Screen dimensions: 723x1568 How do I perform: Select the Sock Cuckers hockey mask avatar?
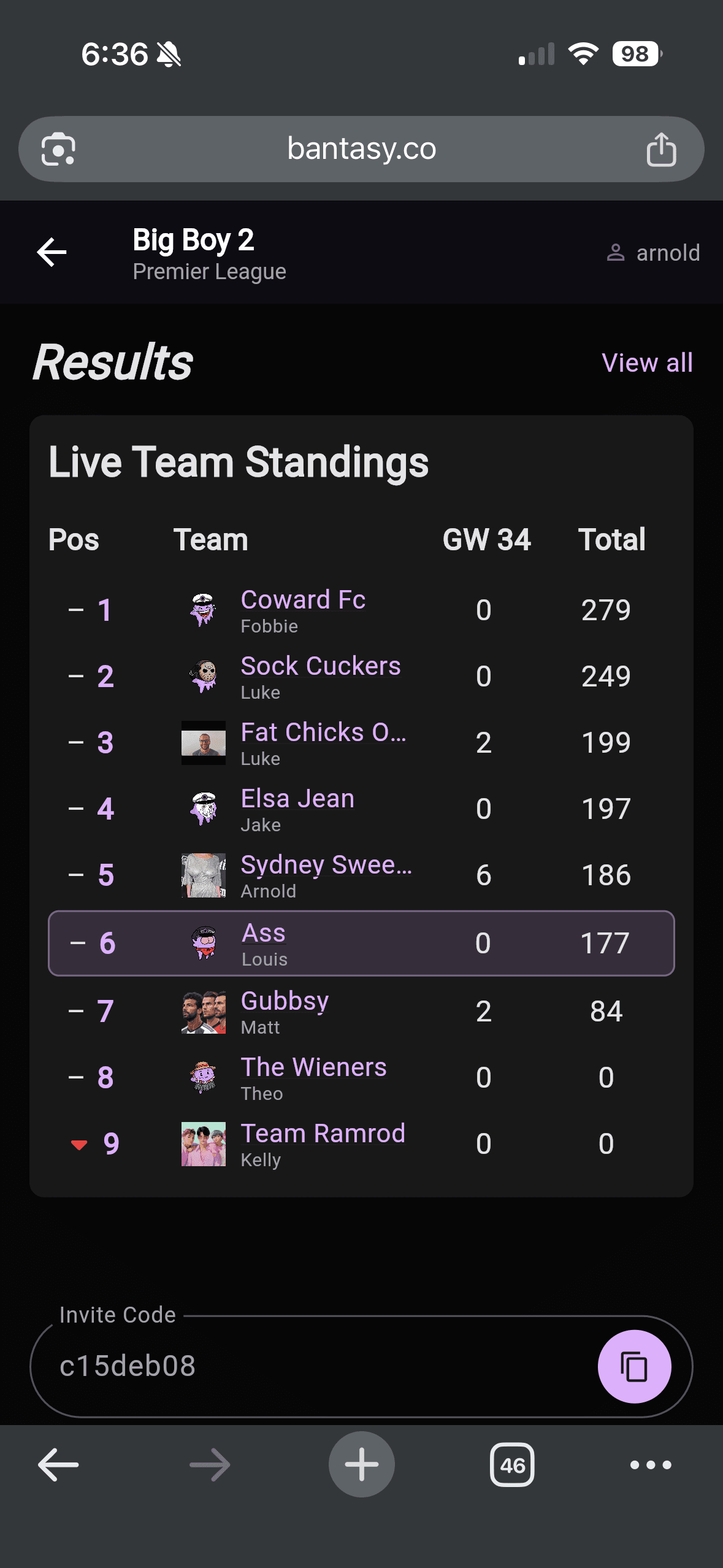(x=203, y=675)
